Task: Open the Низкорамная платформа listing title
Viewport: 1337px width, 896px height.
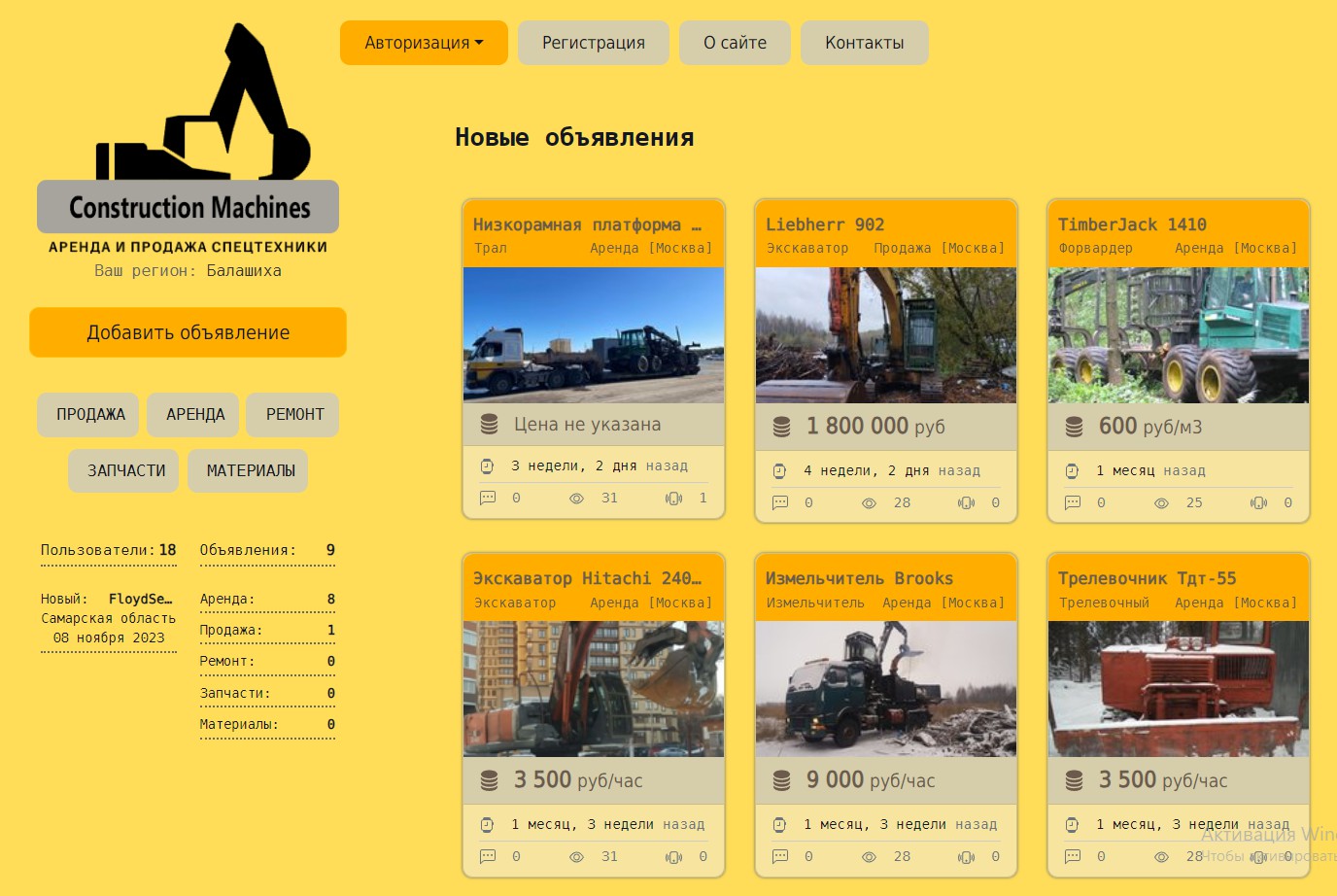Action: (587, 224)
